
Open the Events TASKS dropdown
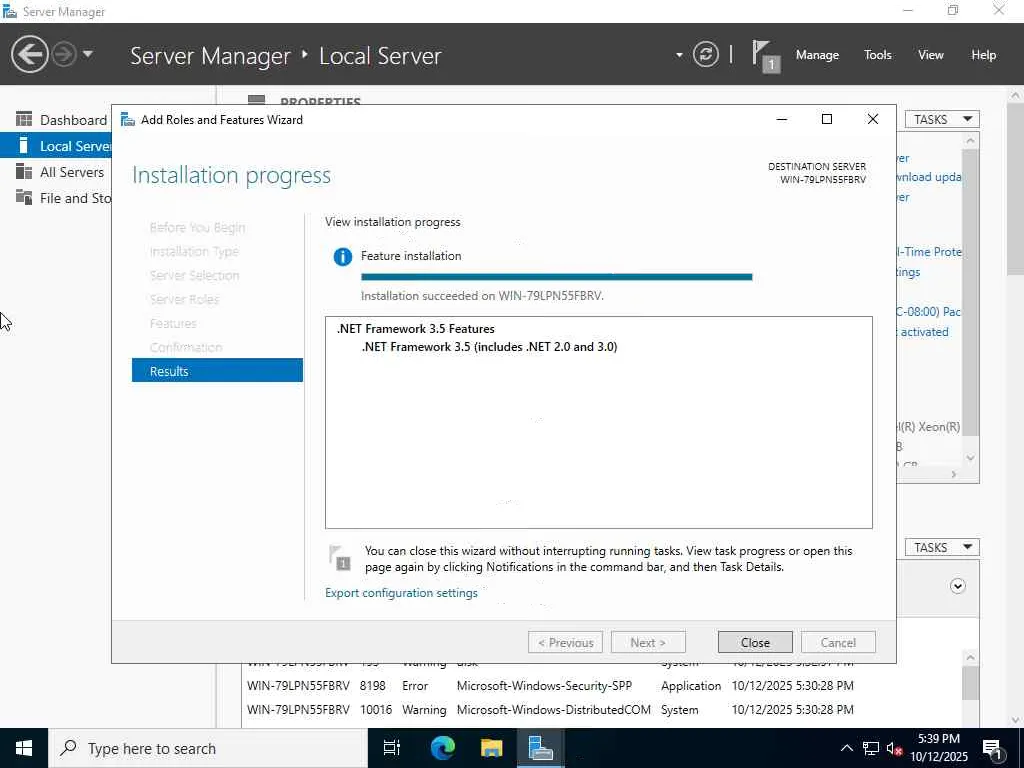(942, 547)
